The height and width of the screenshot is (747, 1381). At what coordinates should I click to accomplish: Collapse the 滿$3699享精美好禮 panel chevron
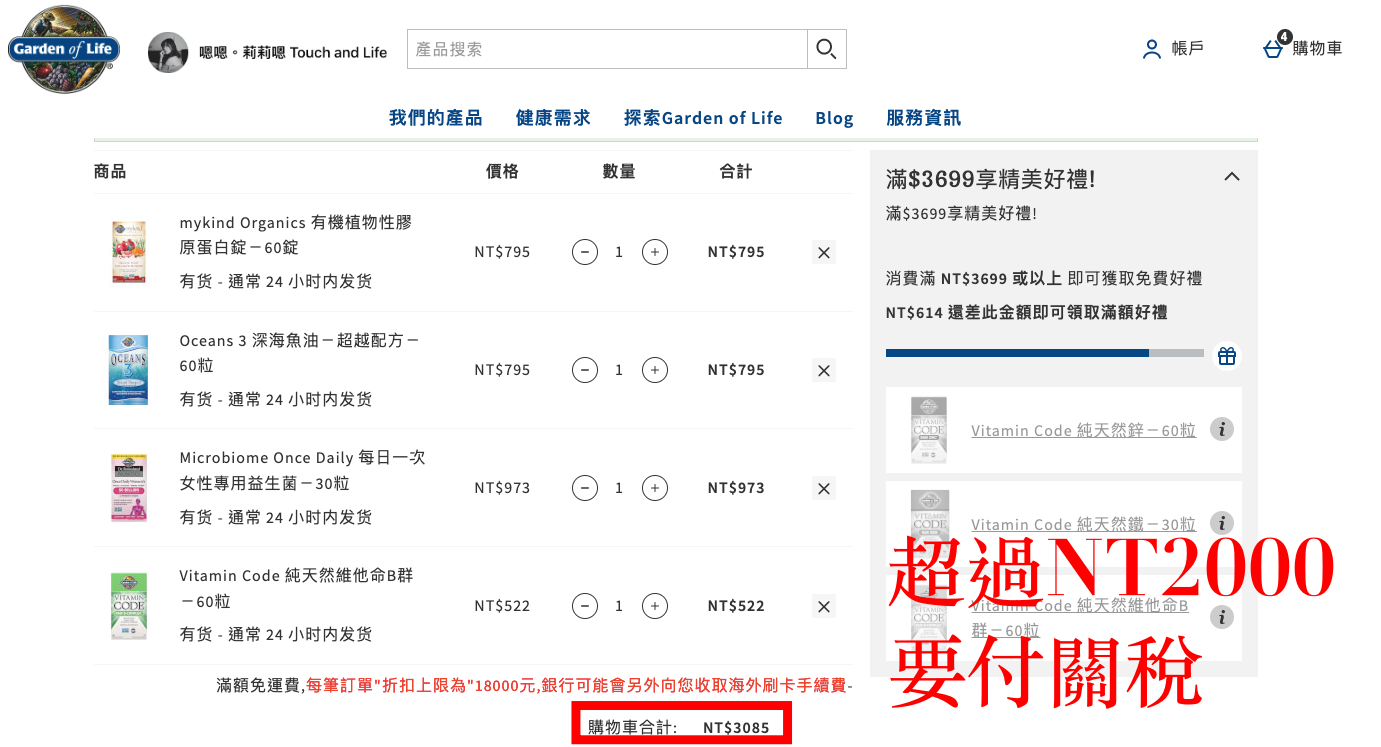point(1232,177)
